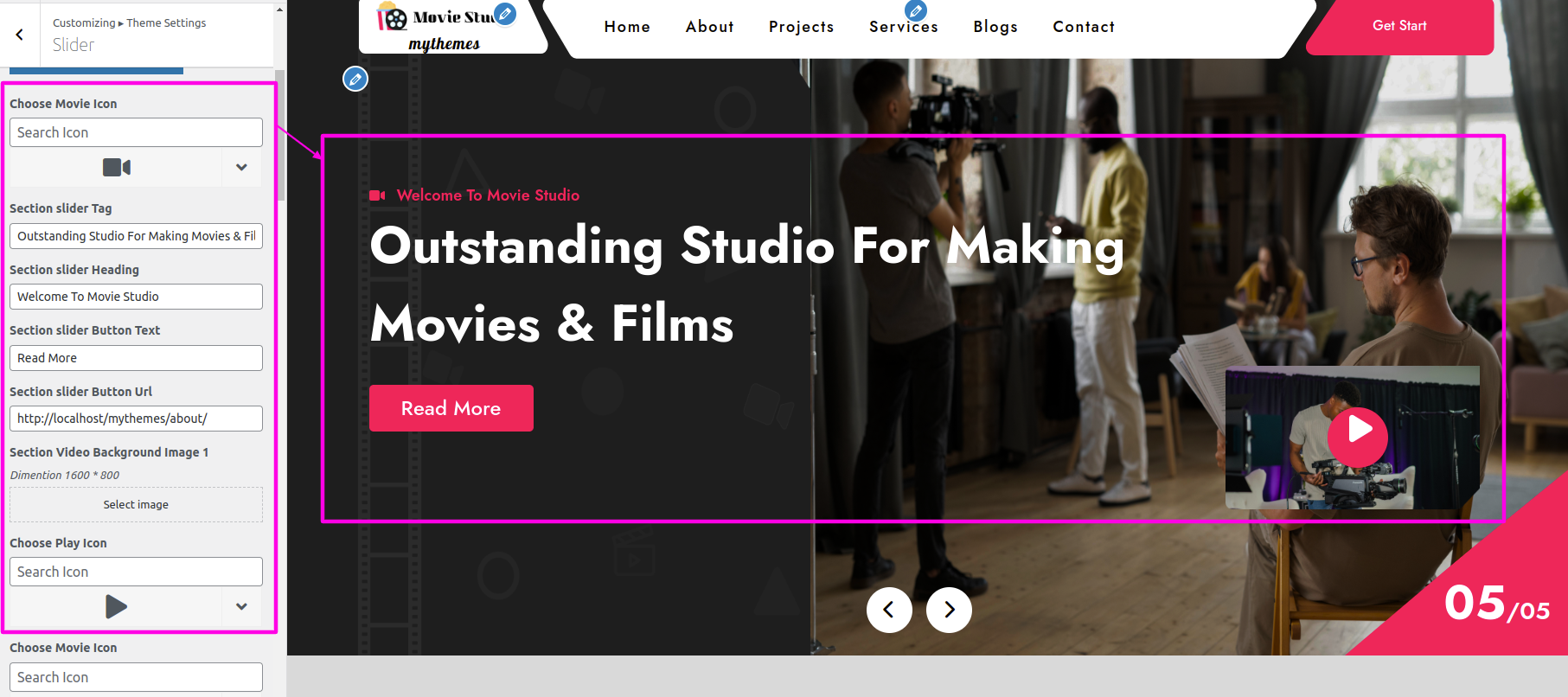
Task: Expand the movie icon picker dropdown
Action: click(242, 167)
